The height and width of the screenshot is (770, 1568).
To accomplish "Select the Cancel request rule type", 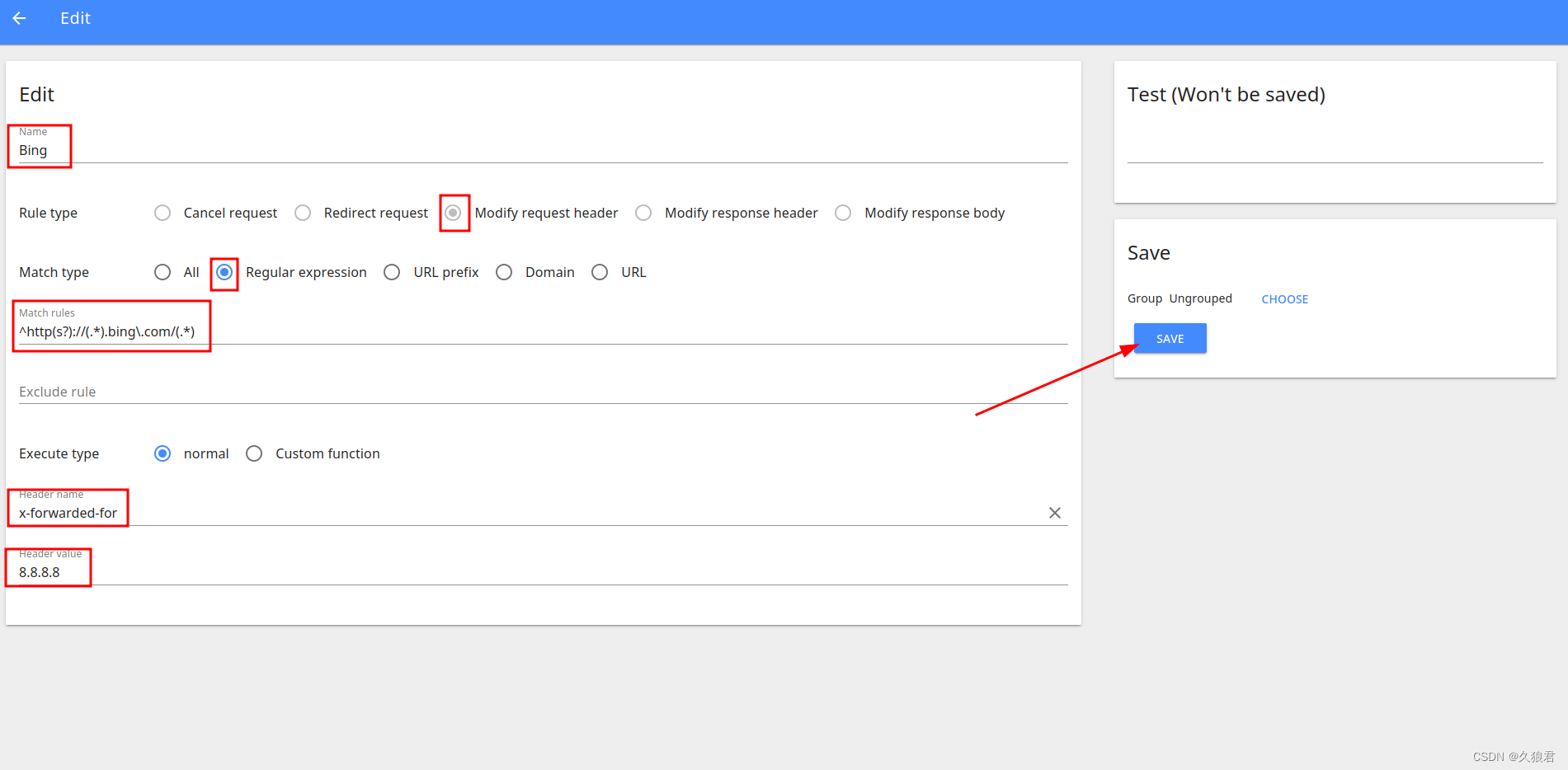I will (162, 213).
